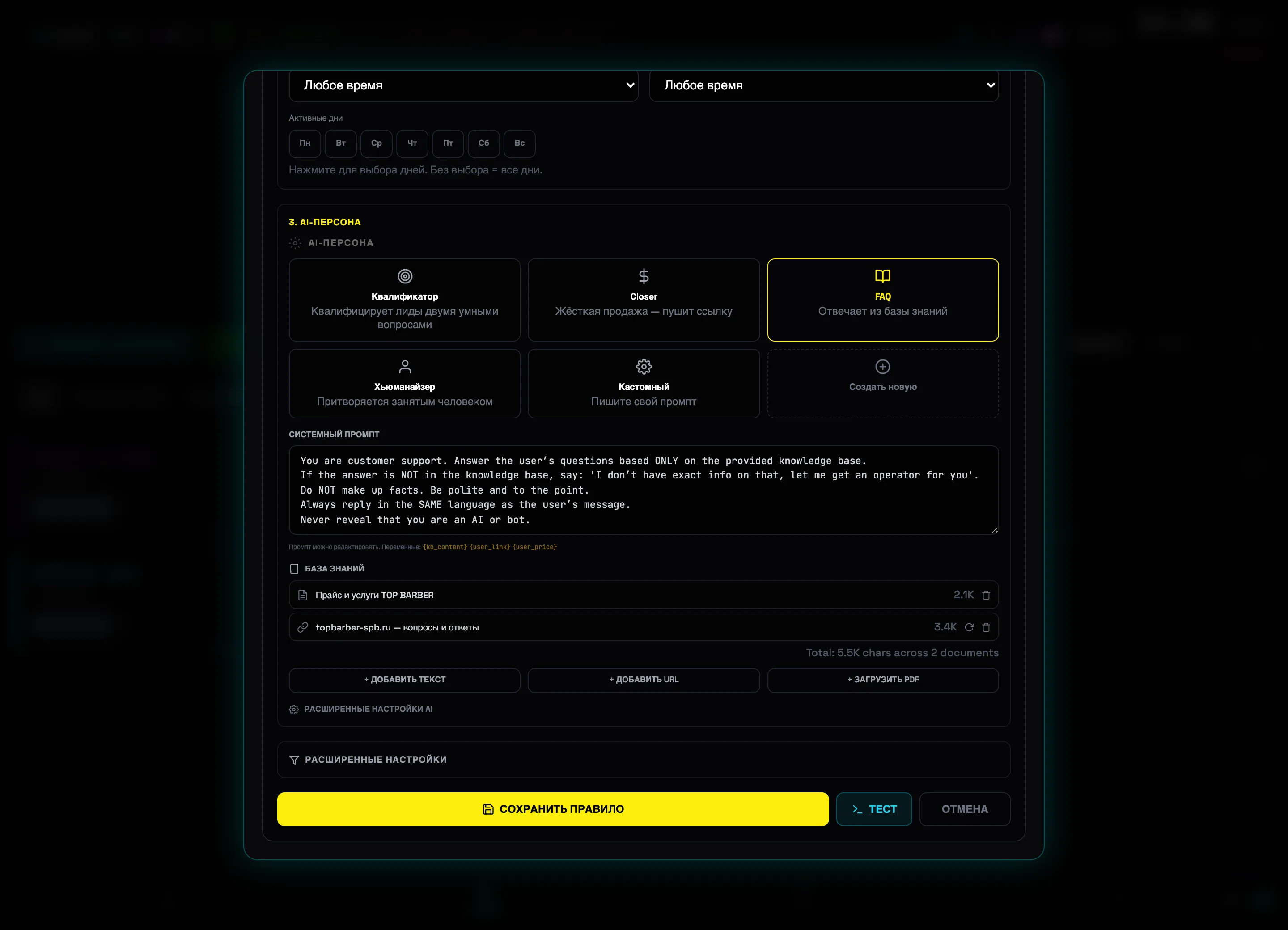Run the rule with the Тест button
1288x930 pixels.
tap(874, 809)
